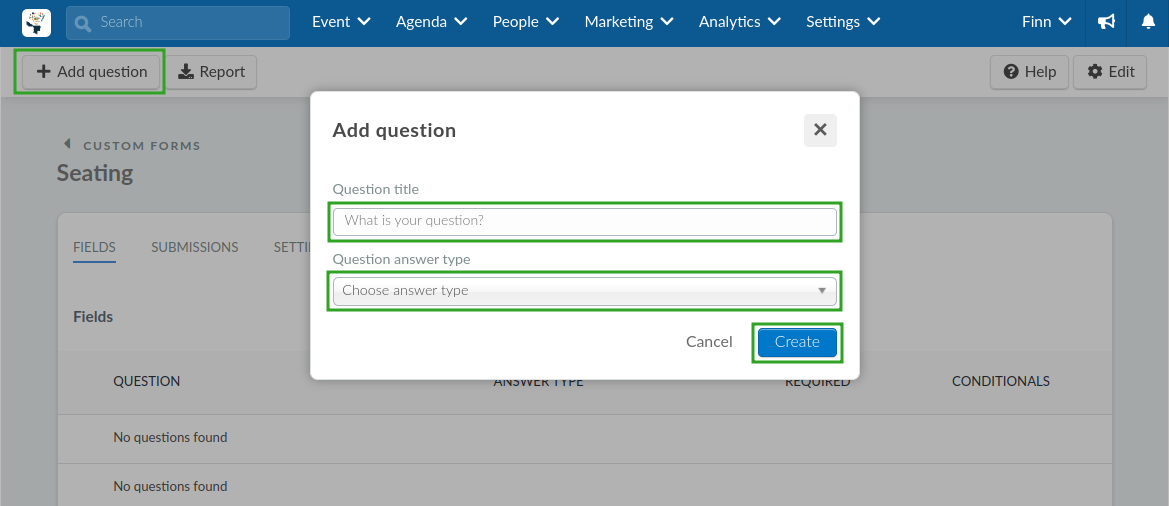The height and width of the screenshot is (506, 1169).
Task: Click the blue Create button
Action: (x=797, y=342)
